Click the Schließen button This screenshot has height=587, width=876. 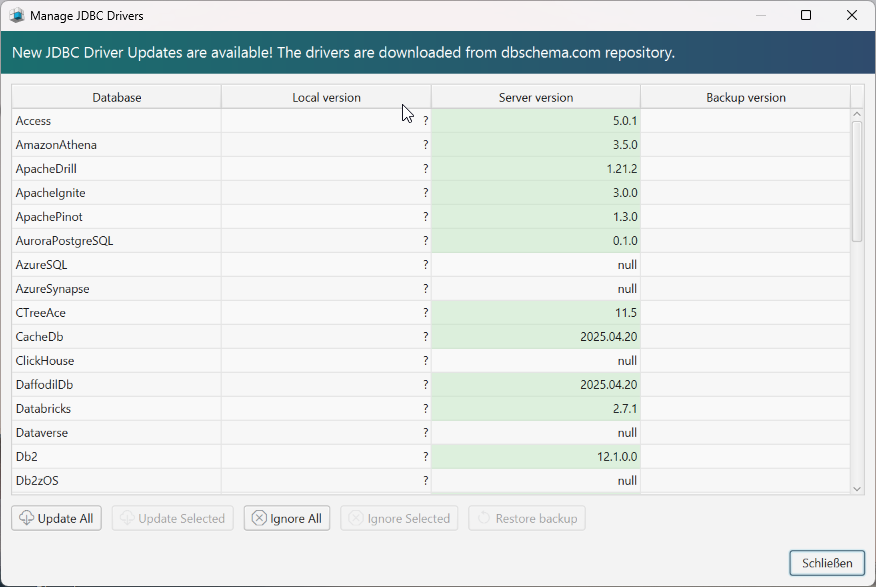point(827,563)
